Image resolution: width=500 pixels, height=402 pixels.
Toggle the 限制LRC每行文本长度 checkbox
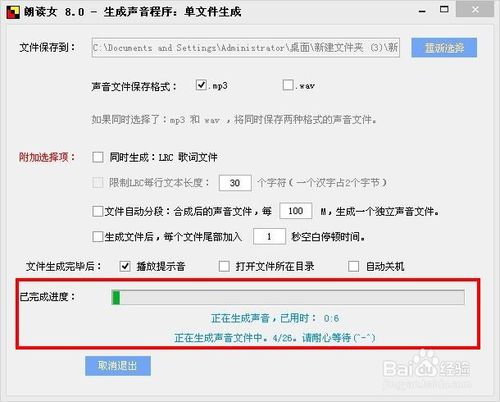(98, 182)
